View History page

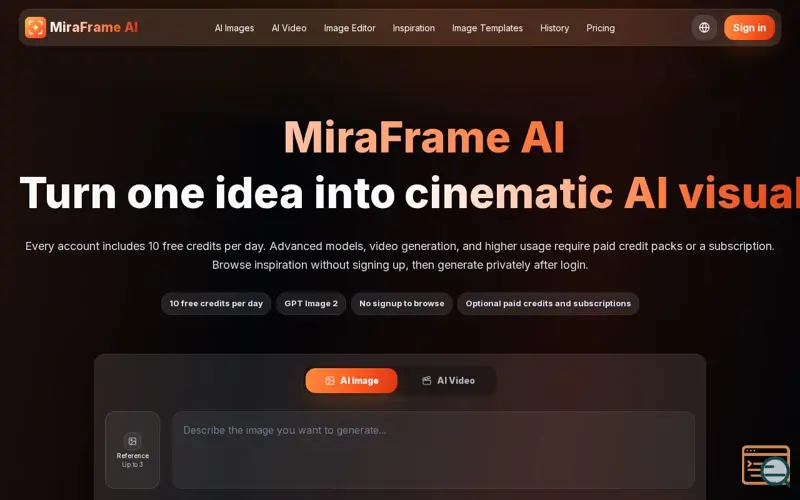(555, 28)
